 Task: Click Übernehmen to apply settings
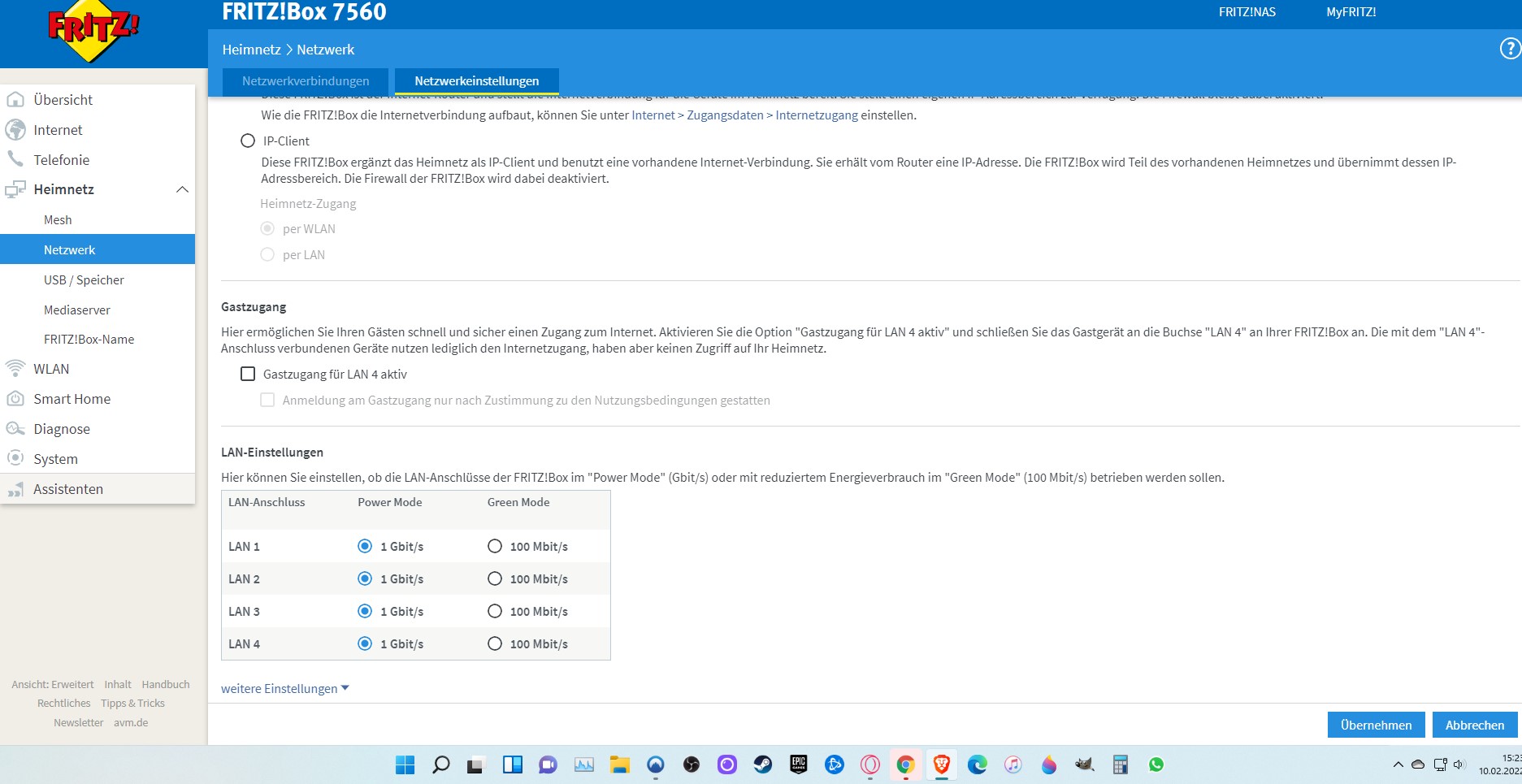pos(1376,725)
